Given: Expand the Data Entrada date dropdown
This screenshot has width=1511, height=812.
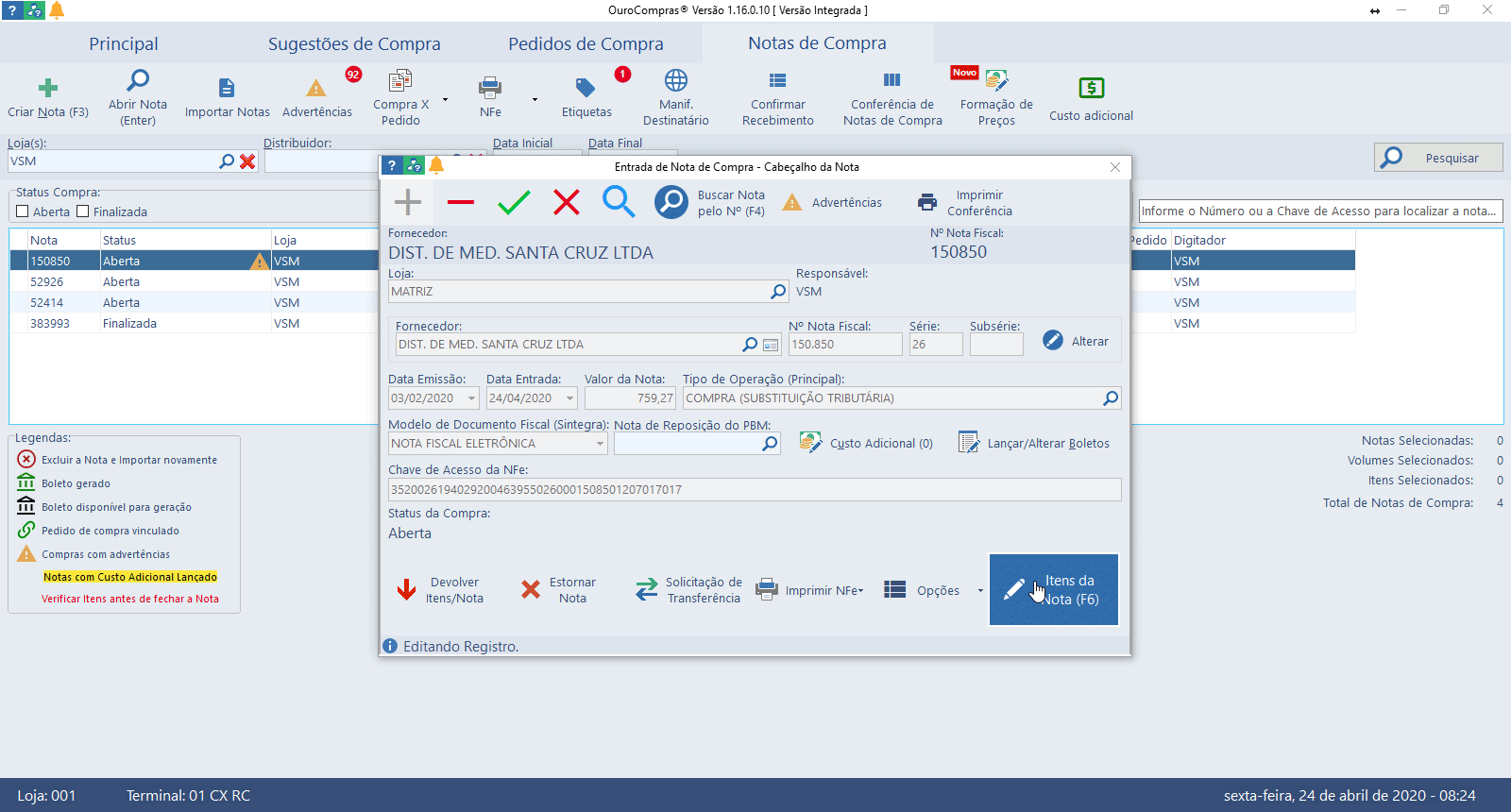Looking at the screenshot, I should coord(569,398).
